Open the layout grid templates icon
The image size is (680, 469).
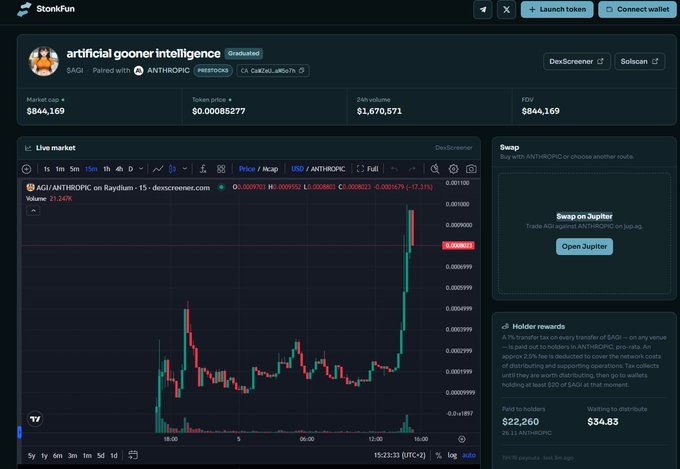[221, 169]
